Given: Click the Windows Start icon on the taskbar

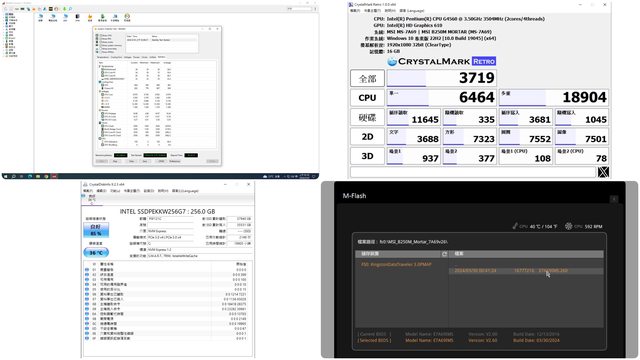Looking at the screenshot, I should (6, 176).
